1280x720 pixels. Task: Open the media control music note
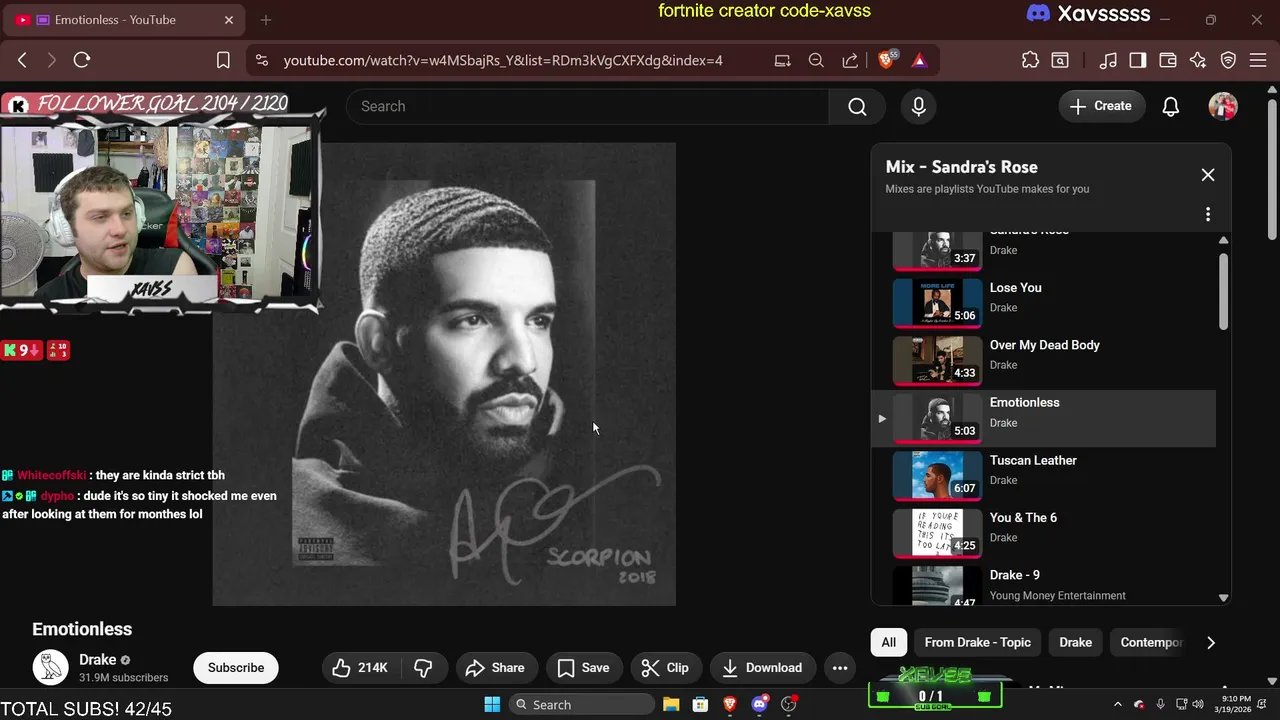tap(1108, 60)
